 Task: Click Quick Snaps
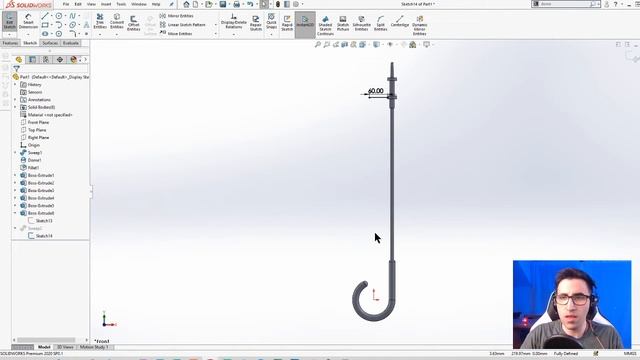(x=271, y=21)
